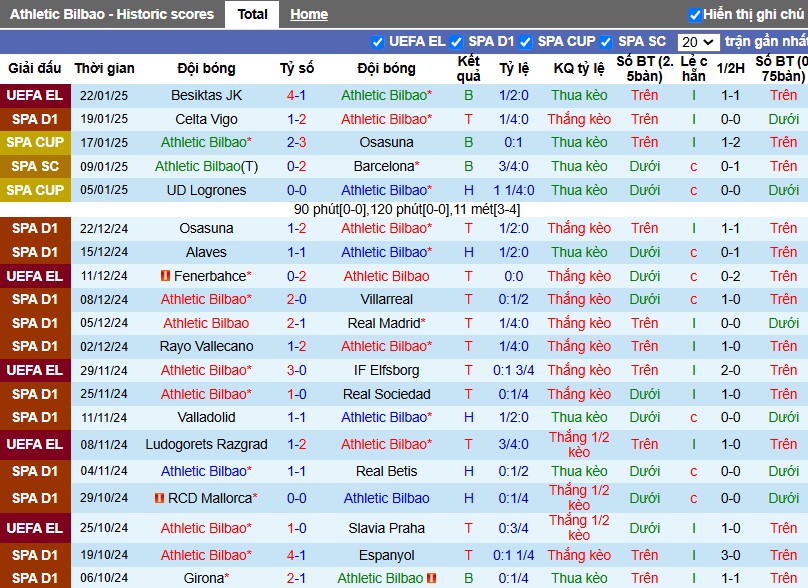Click the Villarreal team name
Viewport: 808px width, 588px height.
[386, 299]
